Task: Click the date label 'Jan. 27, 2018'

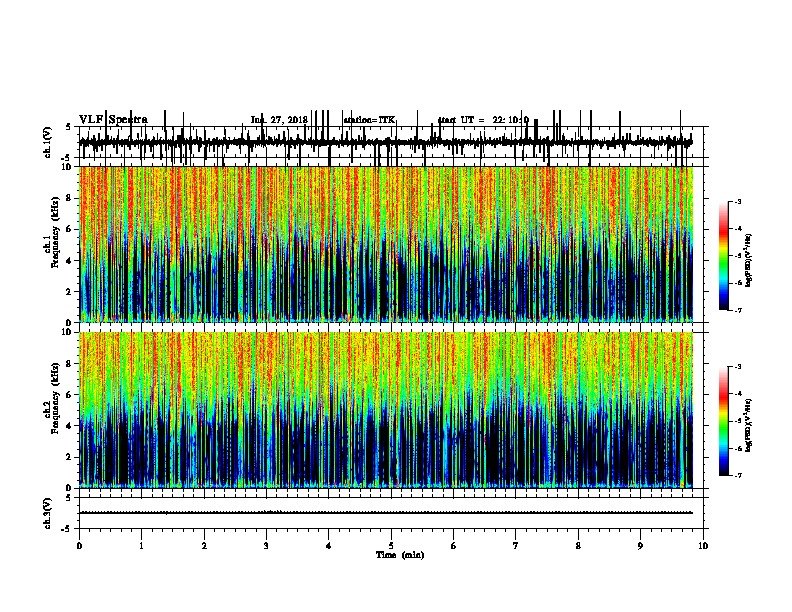Action: pos(279,120)
